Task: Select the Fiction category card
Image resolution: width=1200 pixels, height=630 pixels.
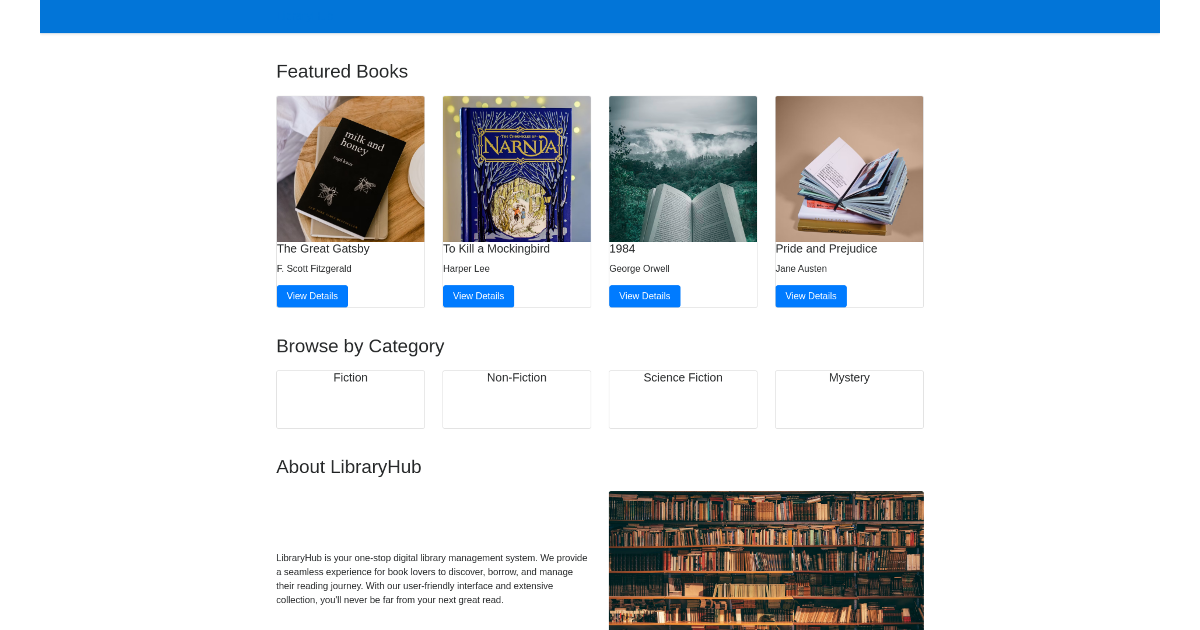Action: coord(350,399)
